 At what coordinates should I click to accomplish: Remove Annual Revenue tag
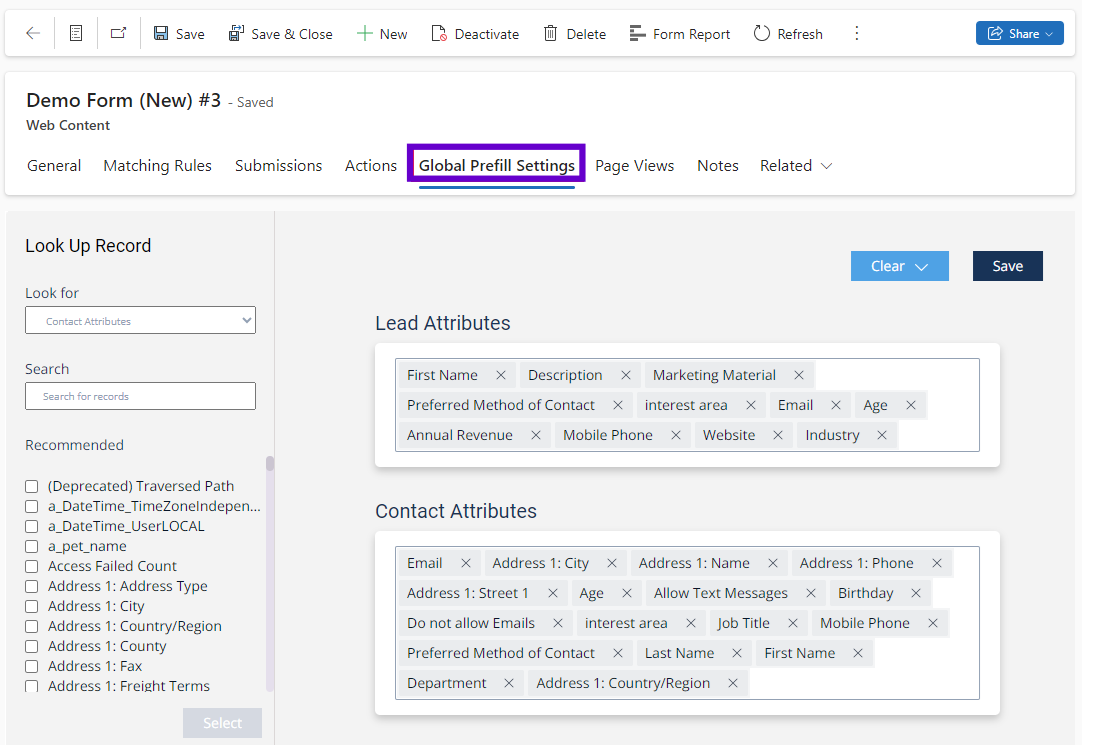pyautogui.click(x=536, y=436)
